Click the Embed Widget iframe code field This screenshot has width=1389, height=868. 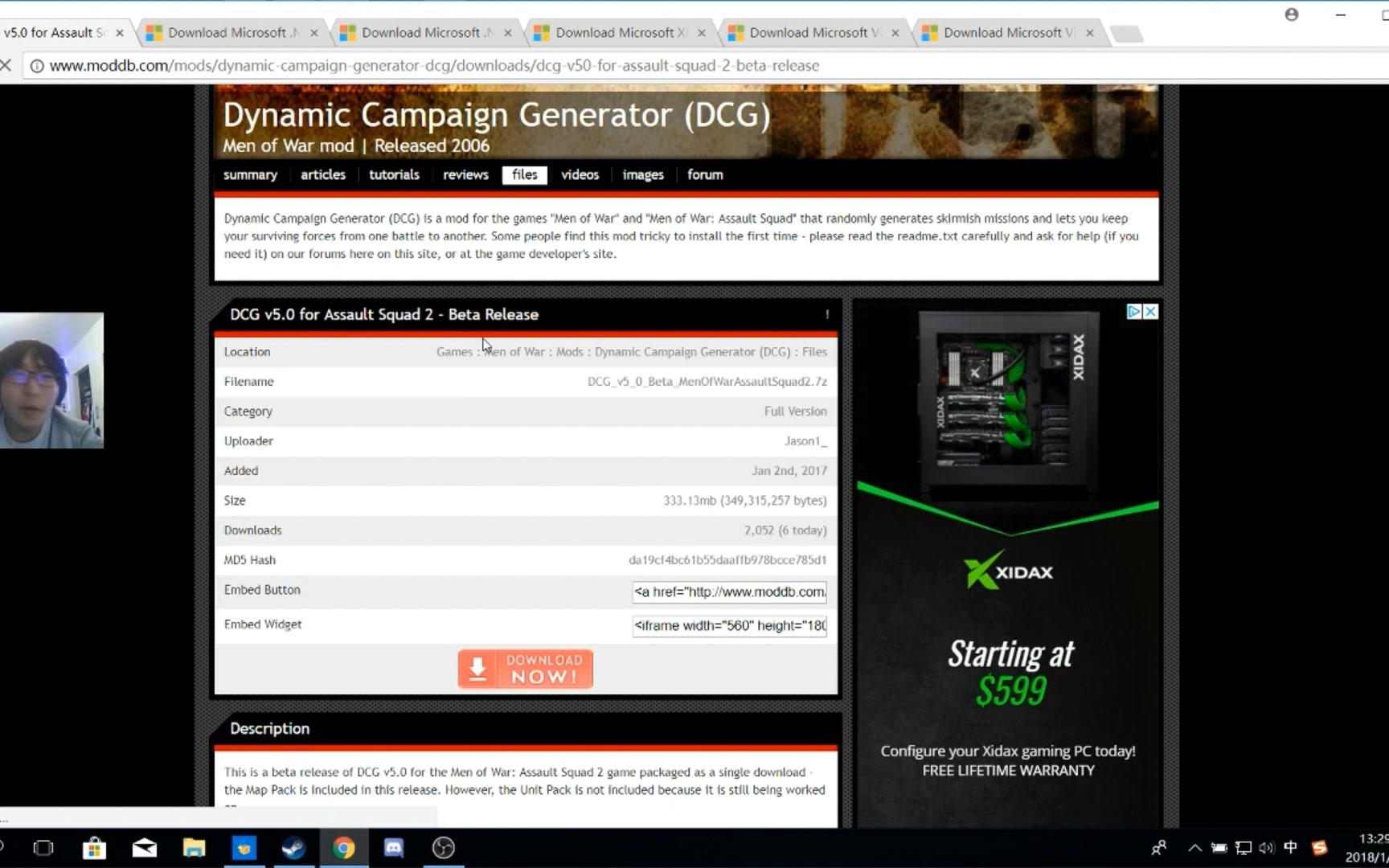tap(729, 625)
